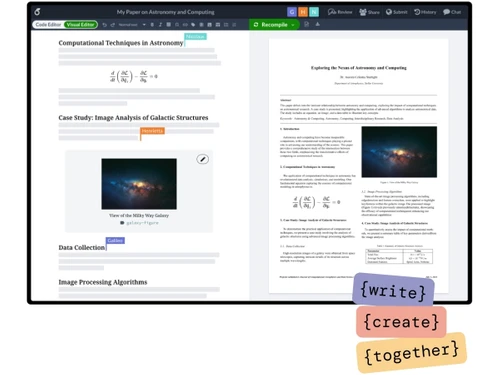The height and width of the screenshot is (375, 500).
Task: Click the {together} badge
Action: pyautogui.click(x=411, y=352)
